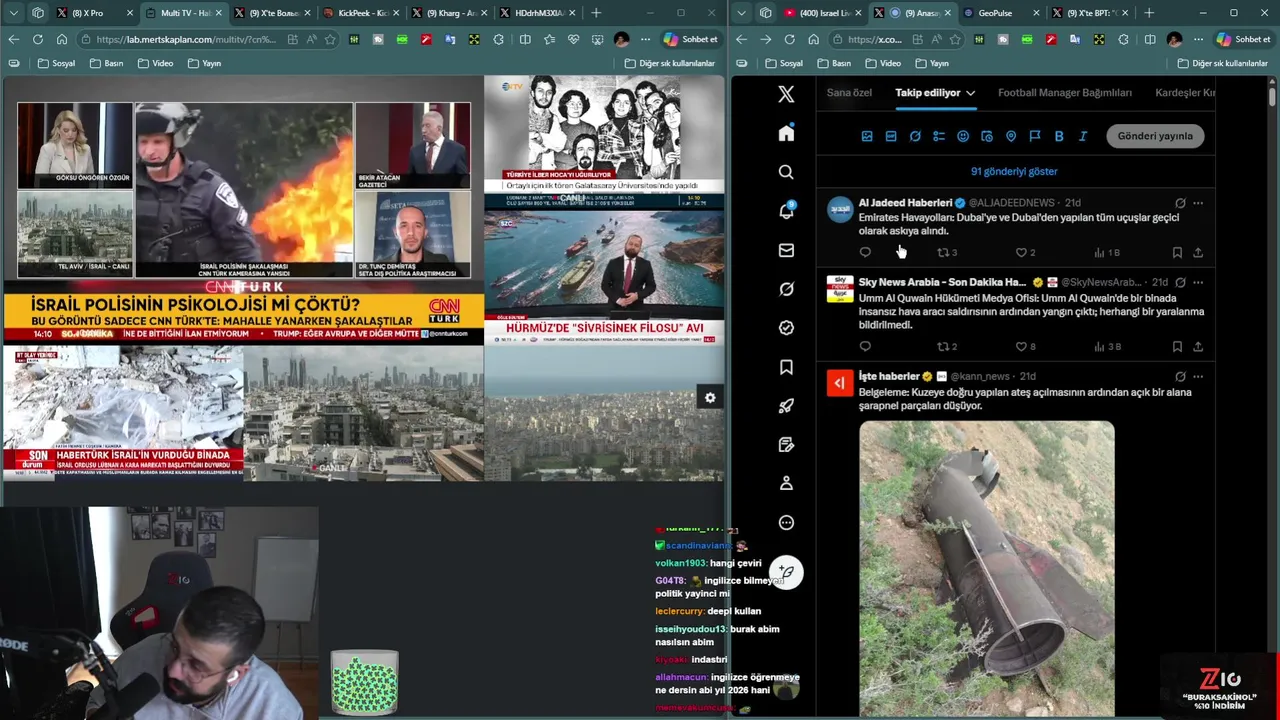Click the X logo in the sidebar
Screen dimensions: 1280x720
coord(786,94)
